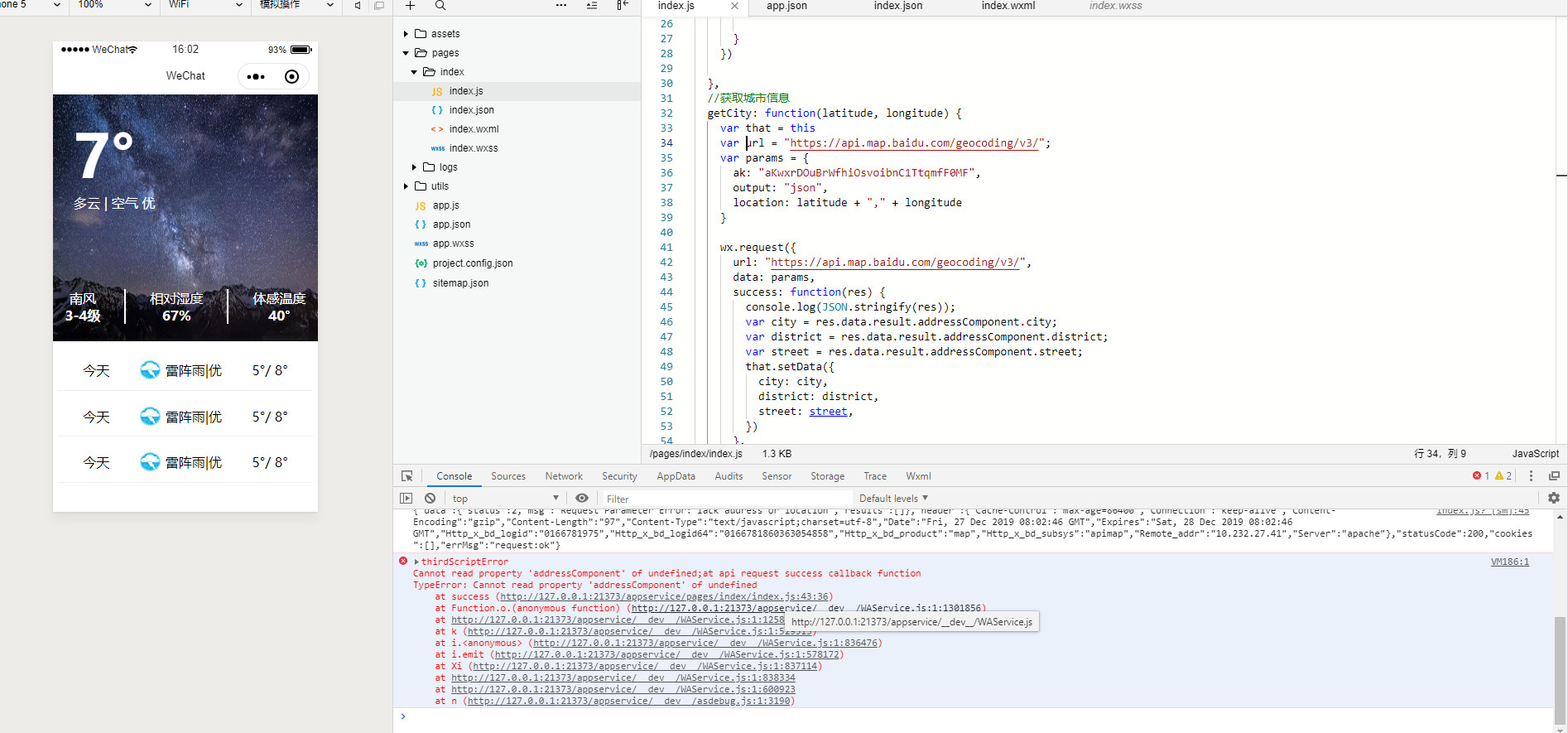Collapse all folders in the file tree
Screen dimensions: 1568x733
click(x=592, y=6)
